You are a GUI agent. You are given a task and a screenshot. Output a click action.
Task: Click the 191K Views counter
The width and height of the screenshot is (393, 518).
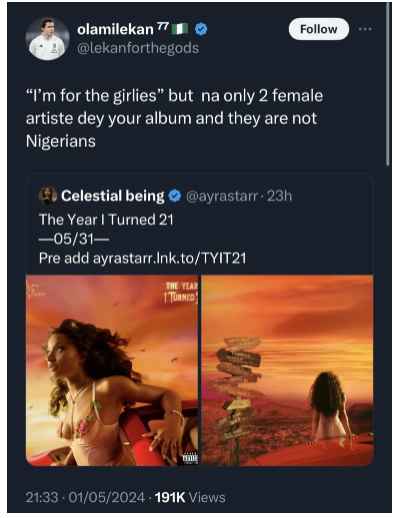[x=190, y=498]
